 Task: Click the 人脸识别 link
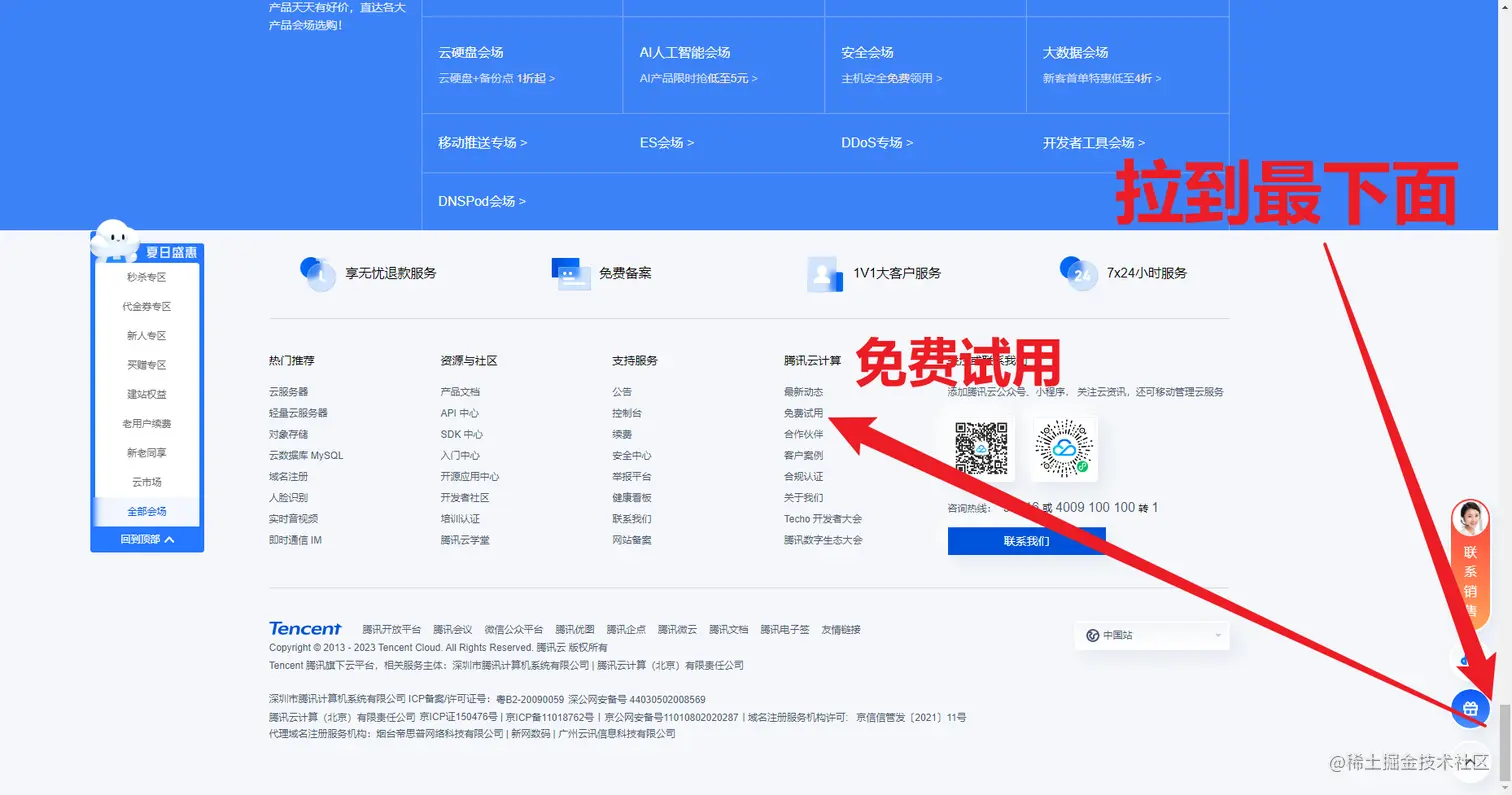click(x=288, y=498)
